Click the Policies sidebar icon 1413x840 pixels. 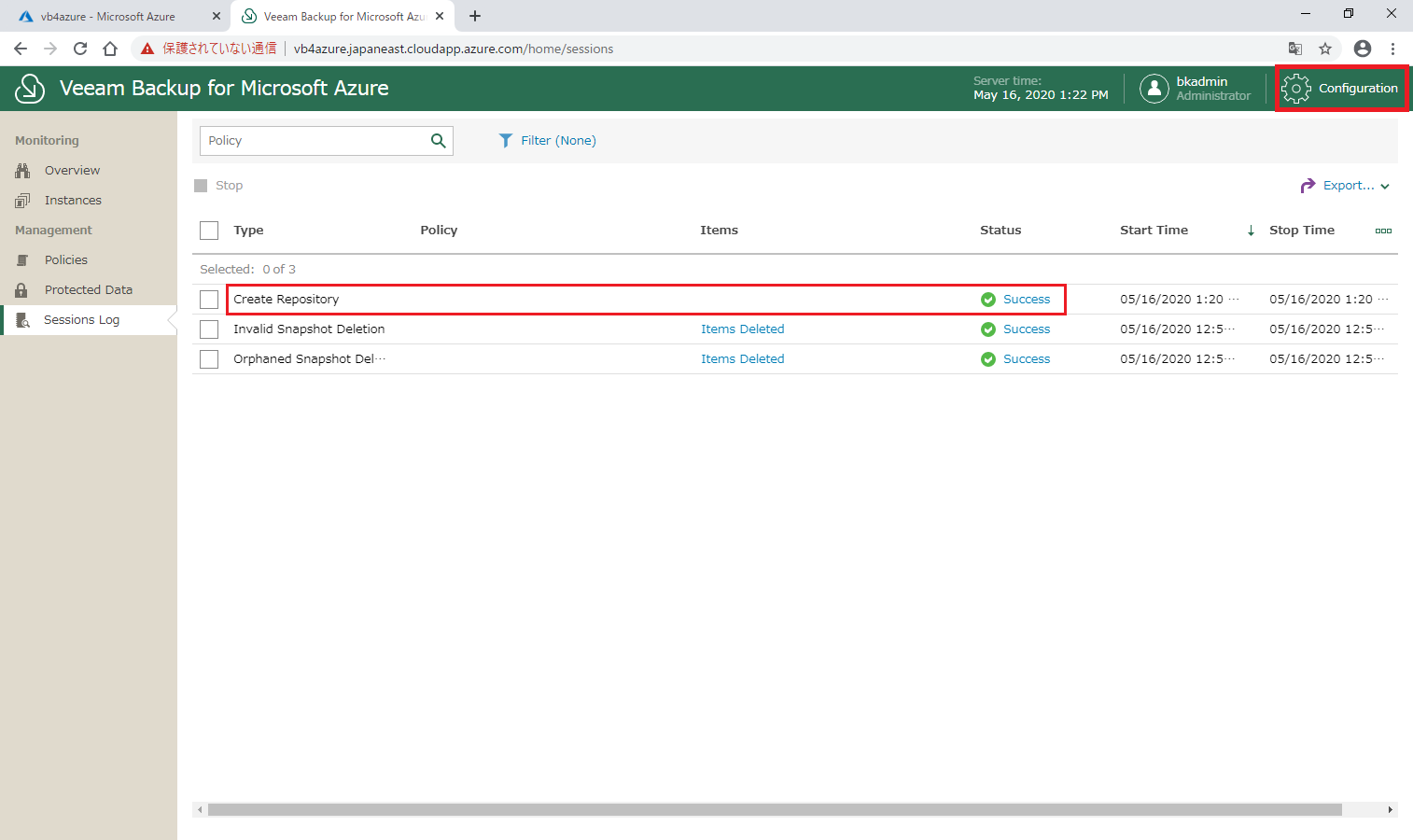pyautogui.click(x=22, y=260)
